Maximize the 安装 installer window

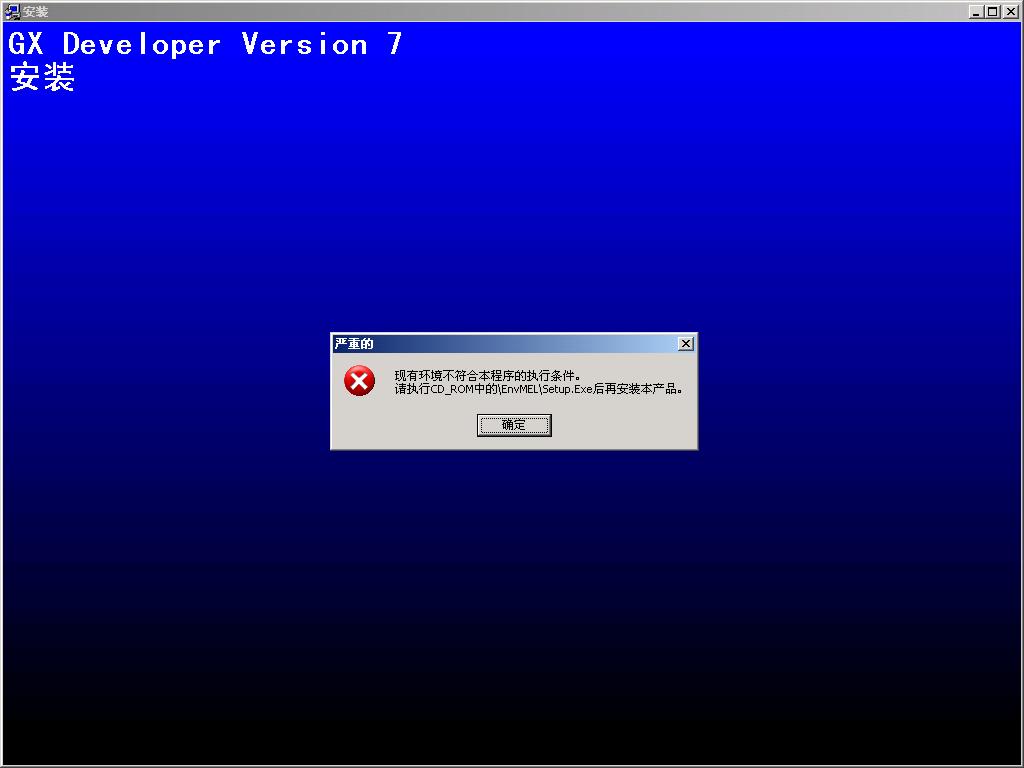[992, 11]
